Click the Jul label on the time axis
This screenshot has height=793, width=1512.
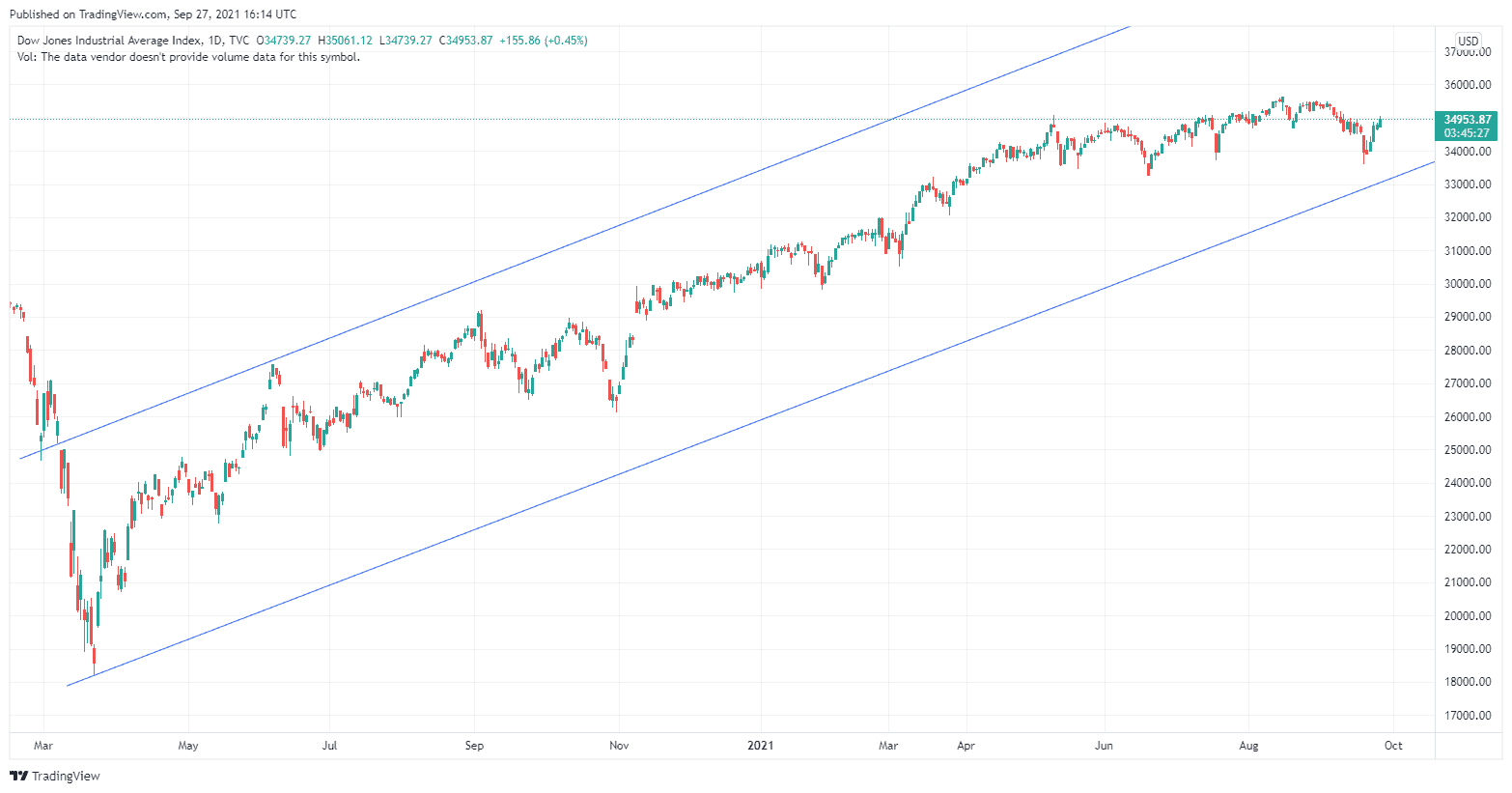[329, 746]
